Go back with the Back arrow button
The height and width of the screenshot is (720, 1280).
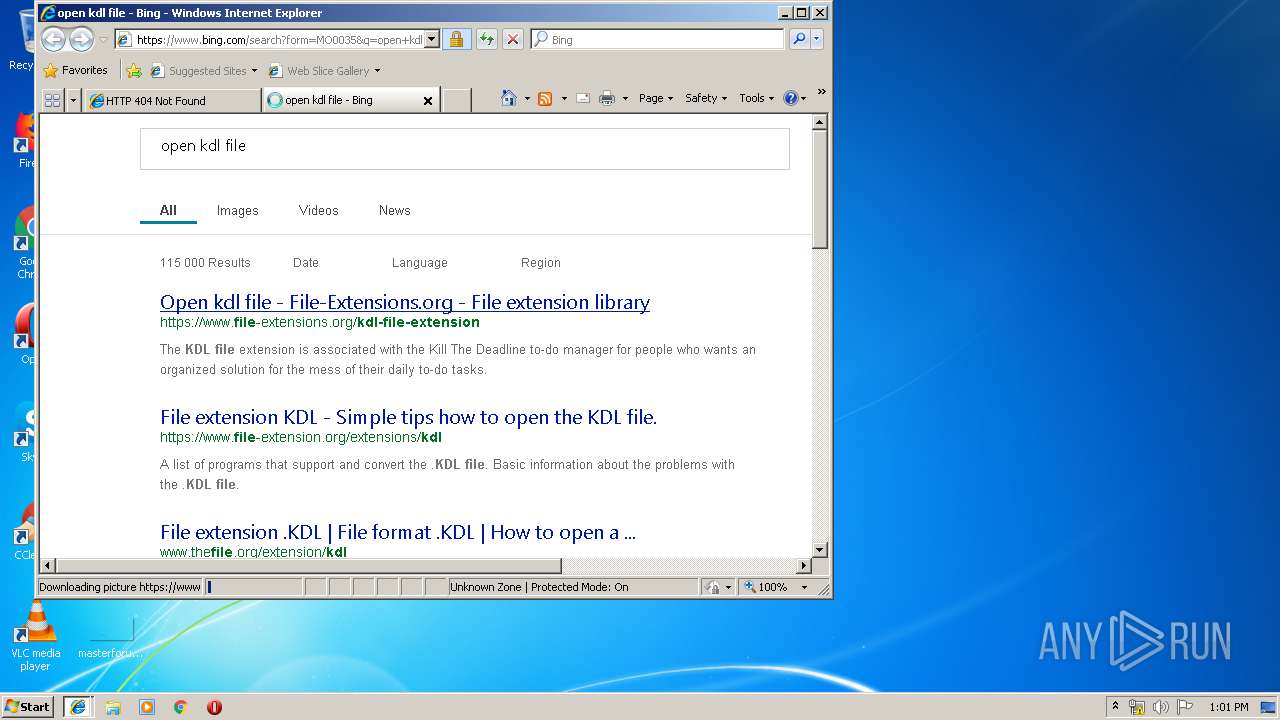pos(53,39)
